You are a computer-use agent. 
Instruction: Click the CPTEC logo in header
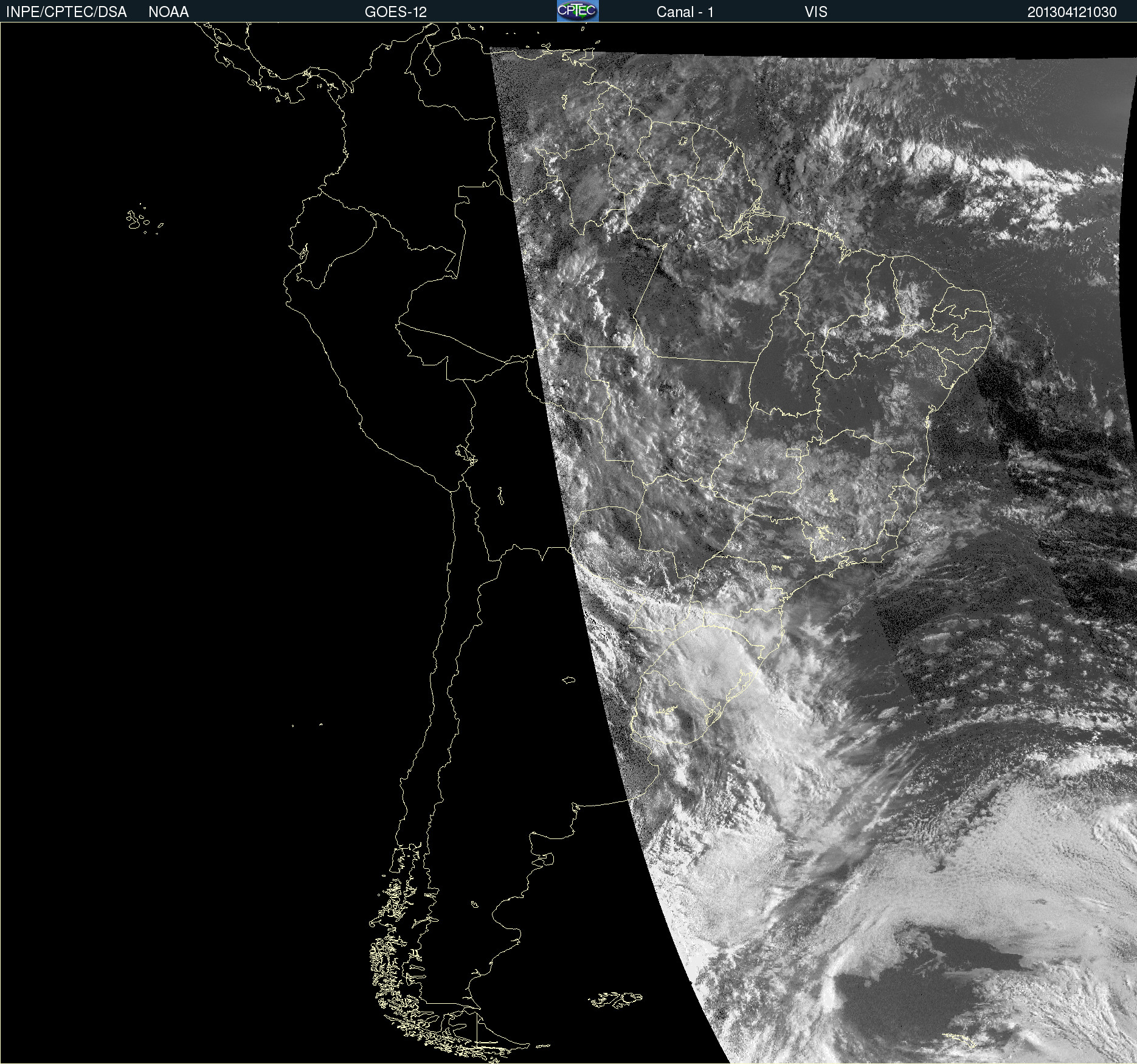click(x=578, y=11)
